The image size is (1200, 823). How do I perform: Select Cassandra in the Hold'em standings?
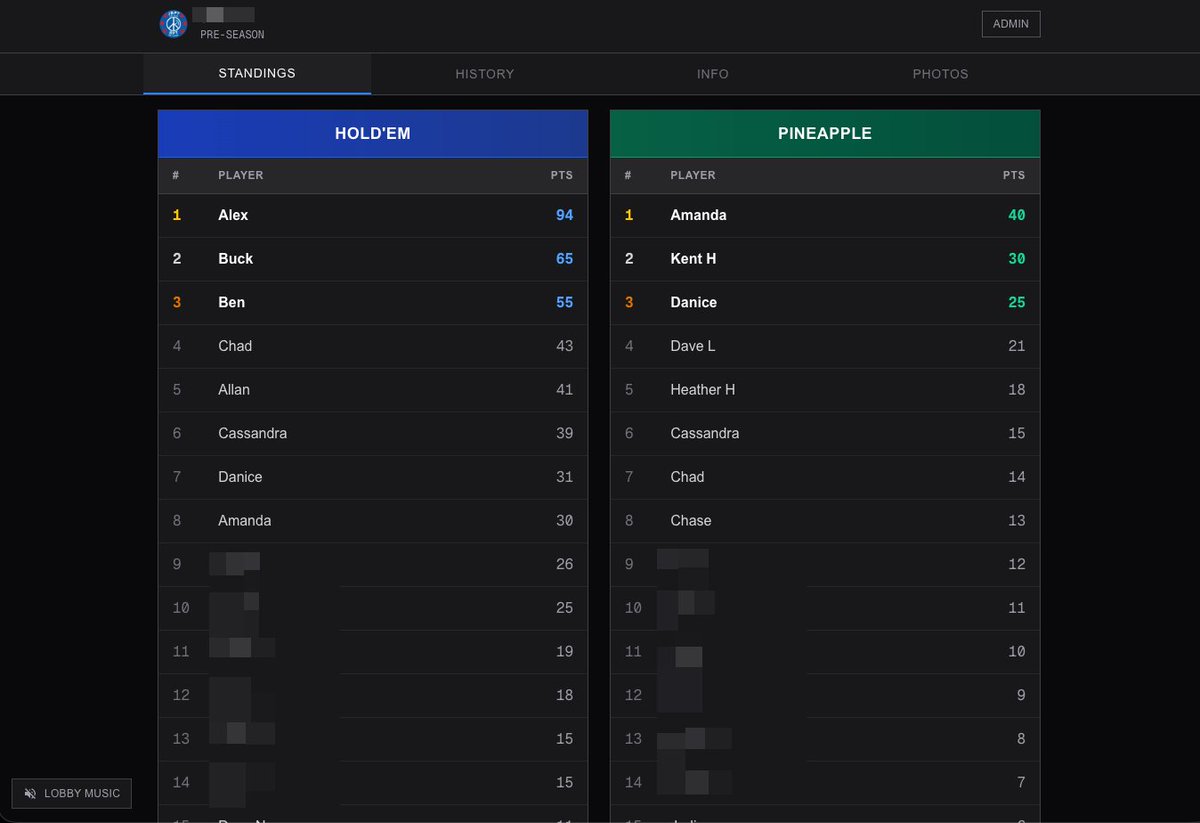373,433
